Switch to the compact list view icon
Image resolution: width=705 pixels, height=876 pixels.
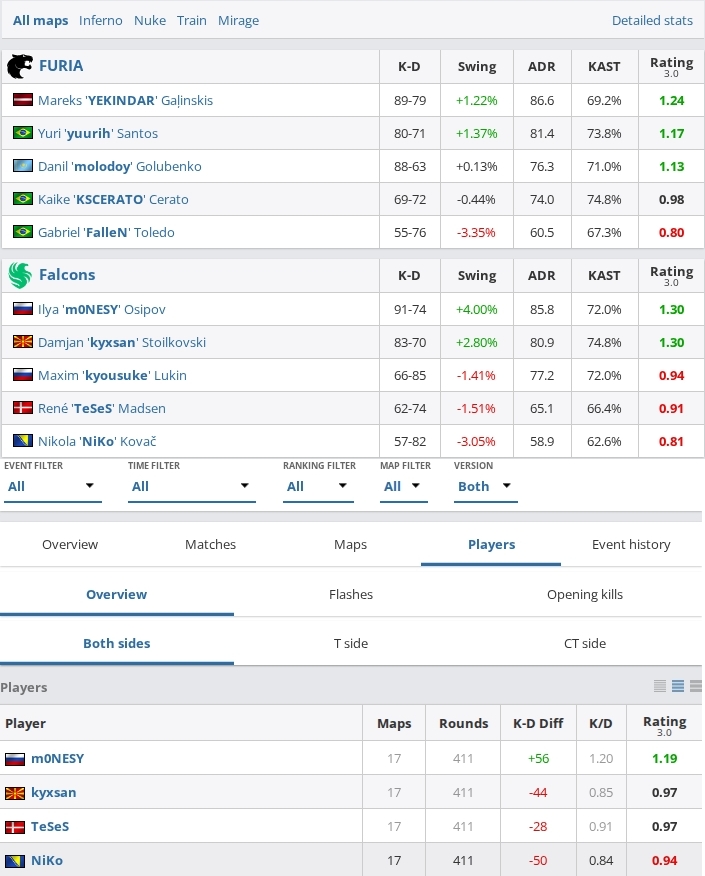pos(660,686)
